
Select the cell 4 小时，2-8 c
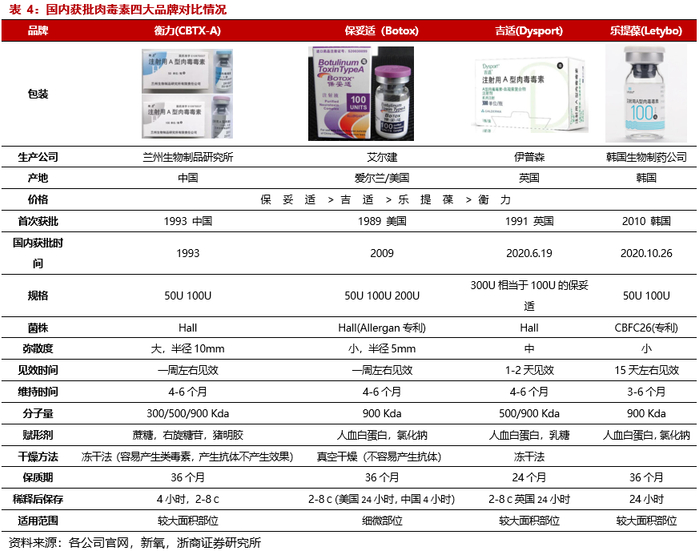(x=188, y=499)
